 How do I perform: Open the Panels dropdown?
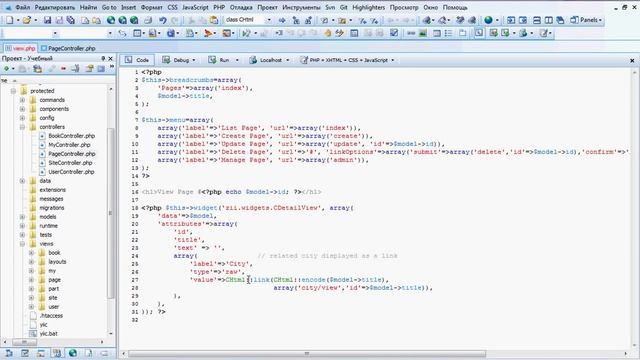point(586,20)
